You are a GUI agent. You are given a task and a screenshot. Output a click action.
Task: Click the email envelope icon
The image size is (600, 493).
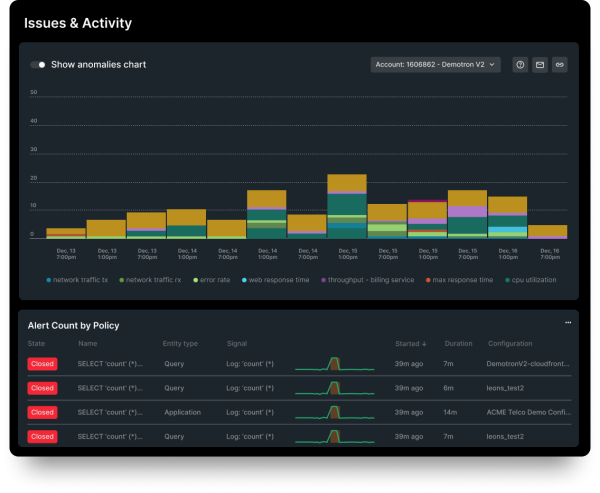540,65
